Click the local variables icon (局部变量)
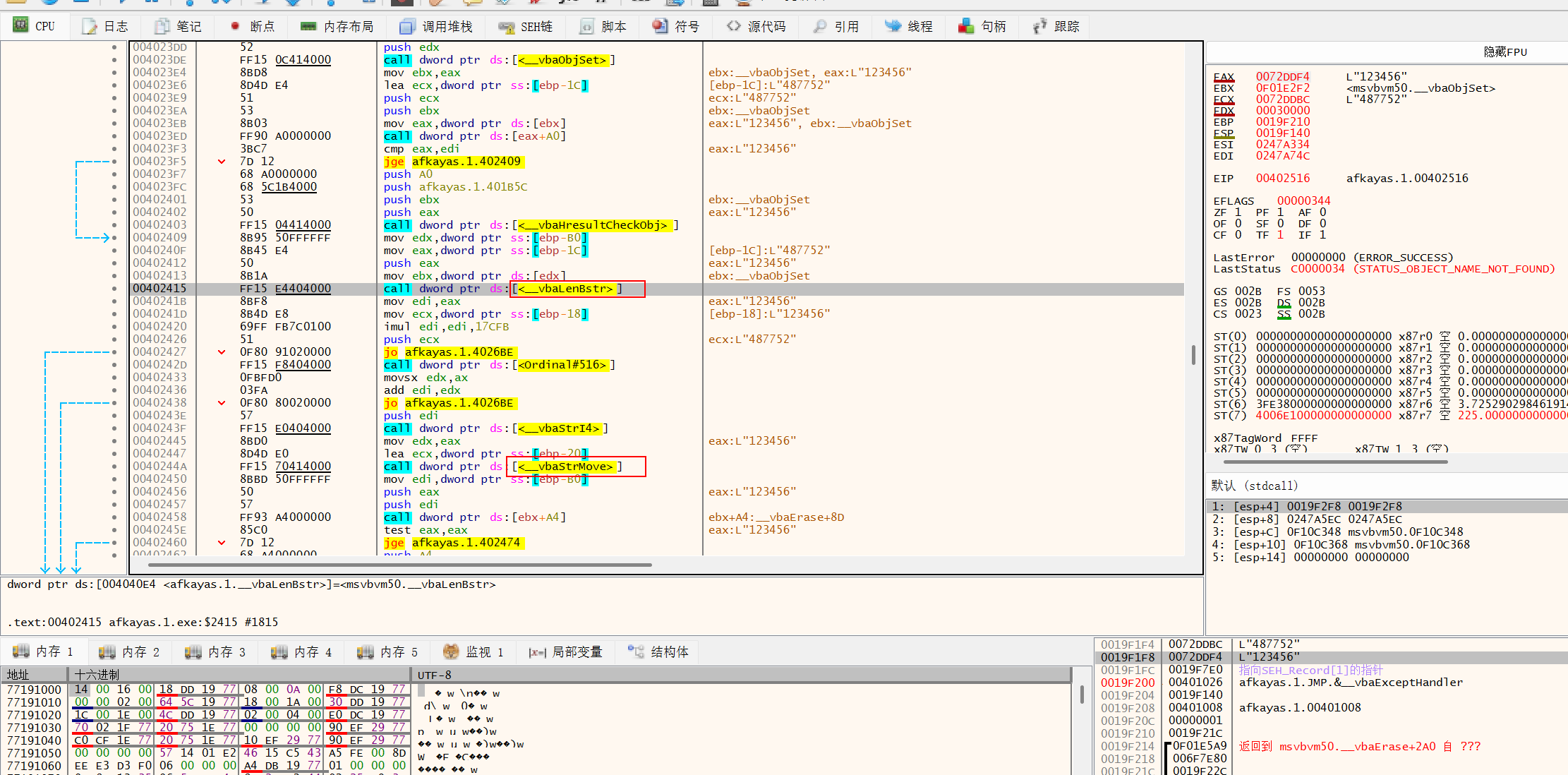 (537, 652)
